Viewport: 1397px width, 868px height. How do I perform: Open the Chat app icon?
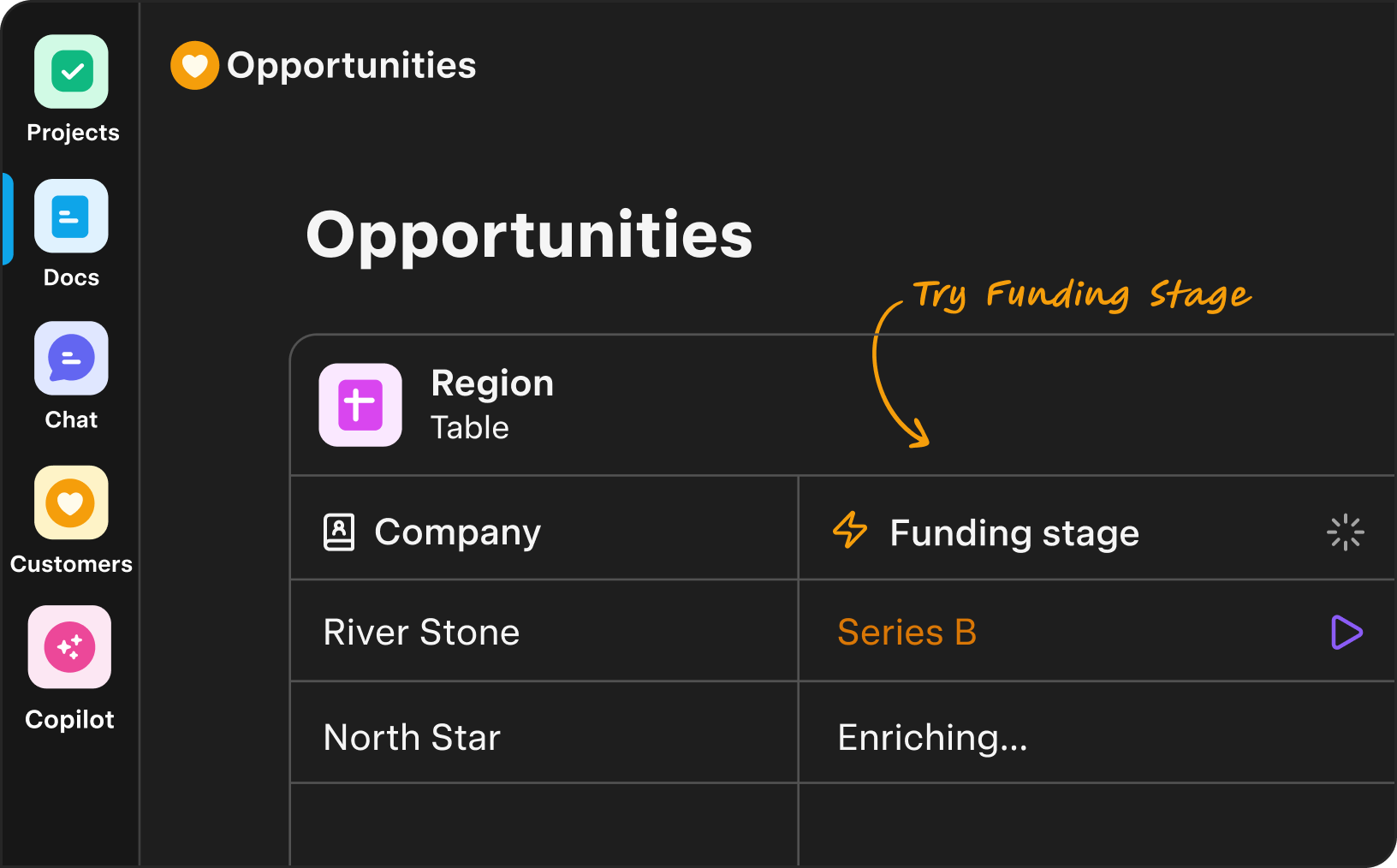71,359
